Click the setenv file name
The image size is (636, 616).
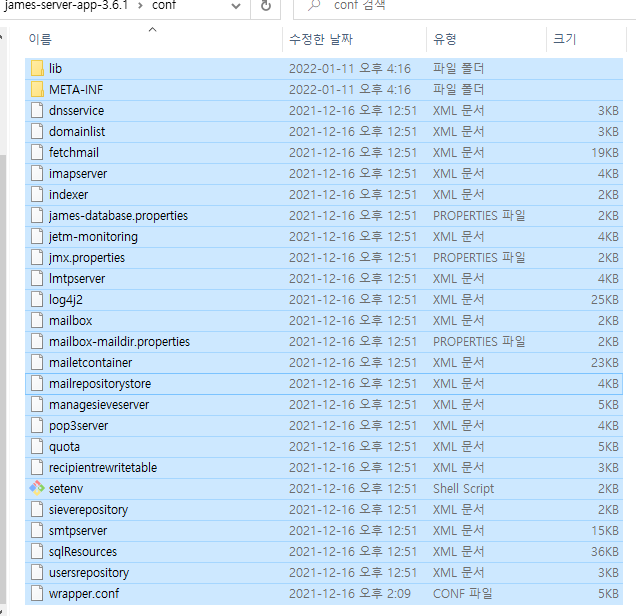(66, 489)
